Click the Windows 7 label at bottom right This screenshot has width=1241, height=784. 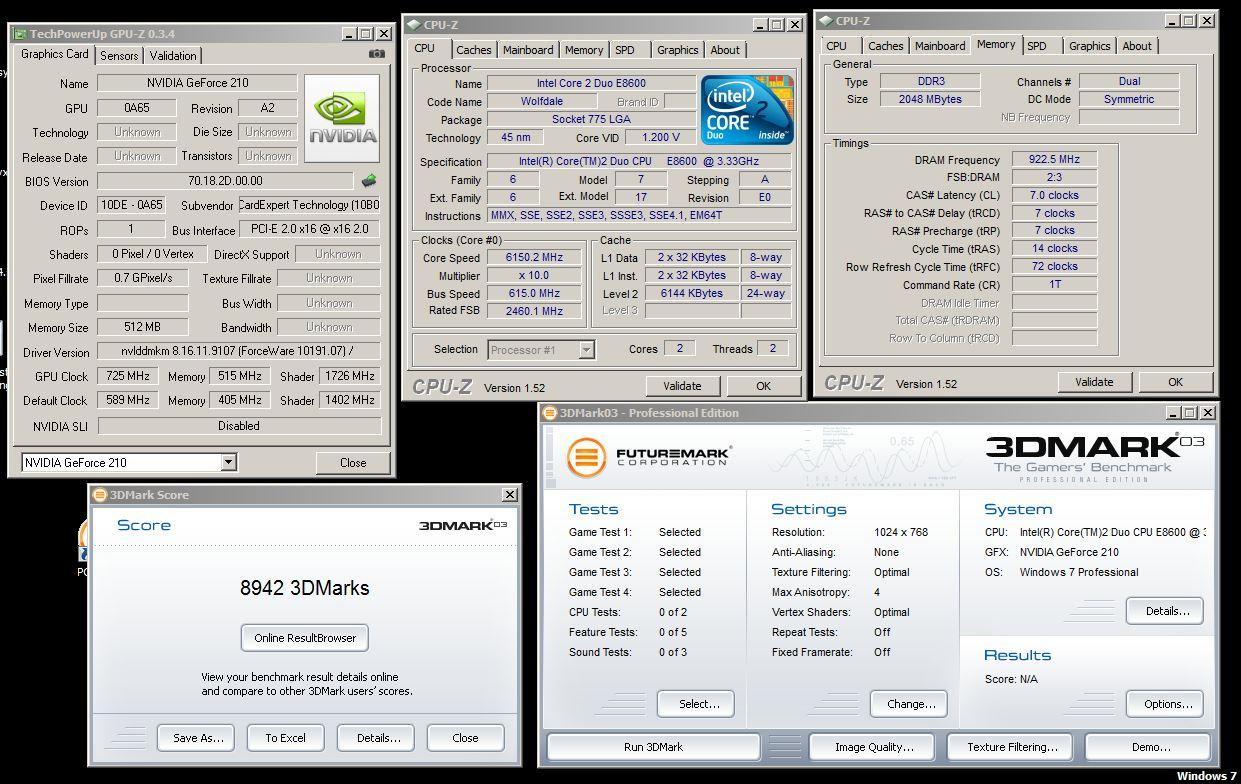click(1205, 776)
